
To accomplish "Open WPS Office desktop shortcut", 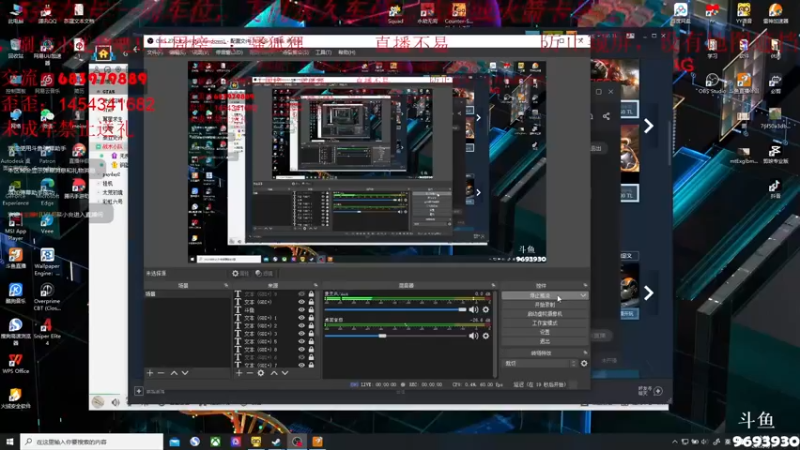I will pos(15,363).
